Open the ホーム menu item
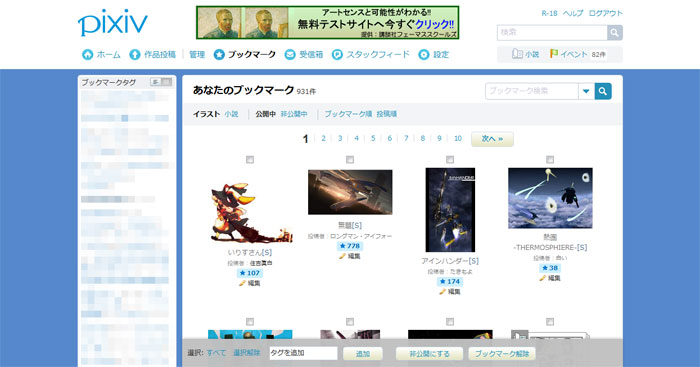700x367 pixels. (108, 54)
